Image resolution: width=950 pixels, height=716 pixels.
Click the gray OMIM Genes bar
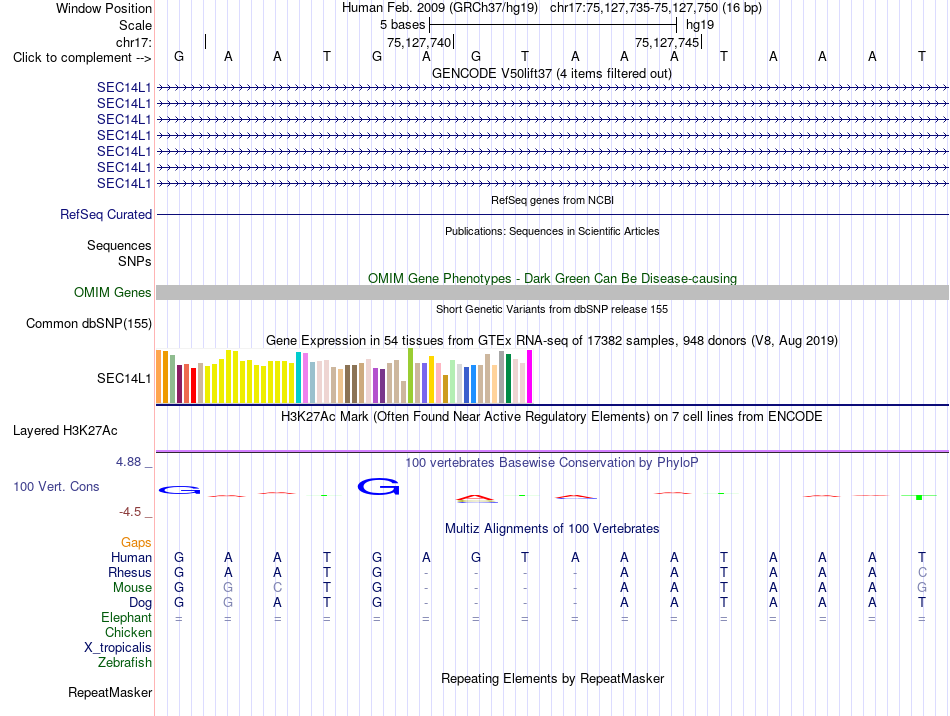coord(552,293)
